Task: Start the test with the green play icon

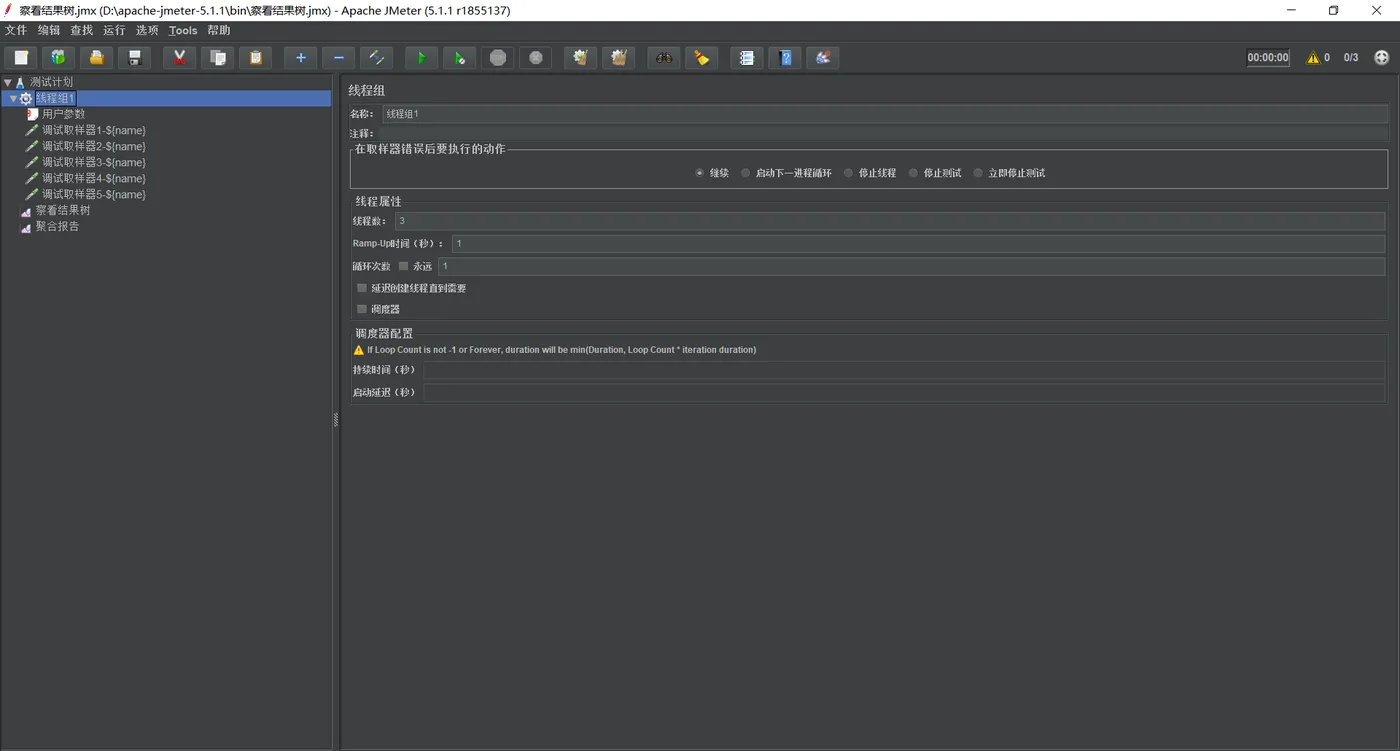Action: [421, 58]
